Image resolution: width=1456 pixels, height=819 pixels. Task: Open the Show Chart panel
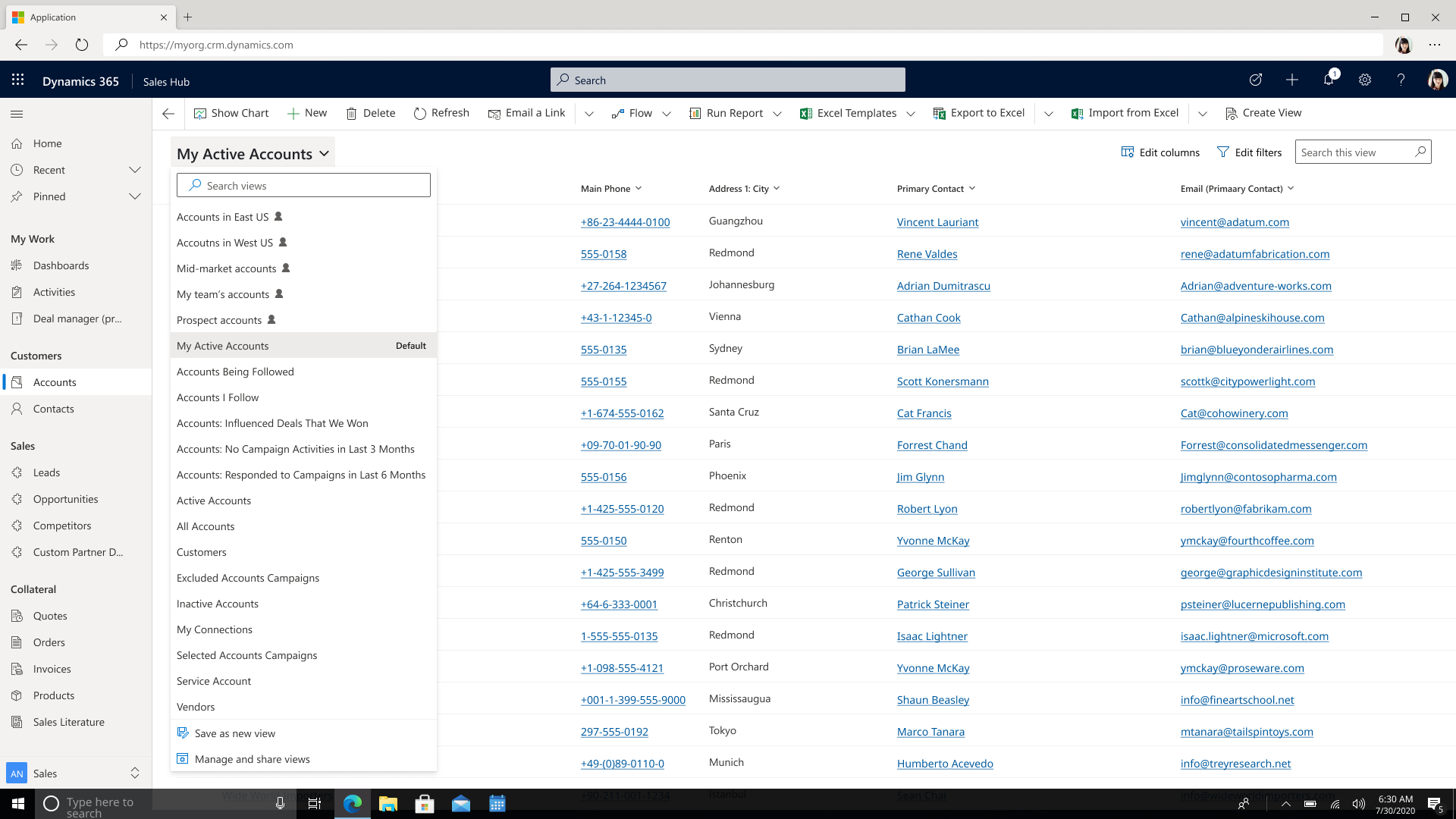point(231,112)
